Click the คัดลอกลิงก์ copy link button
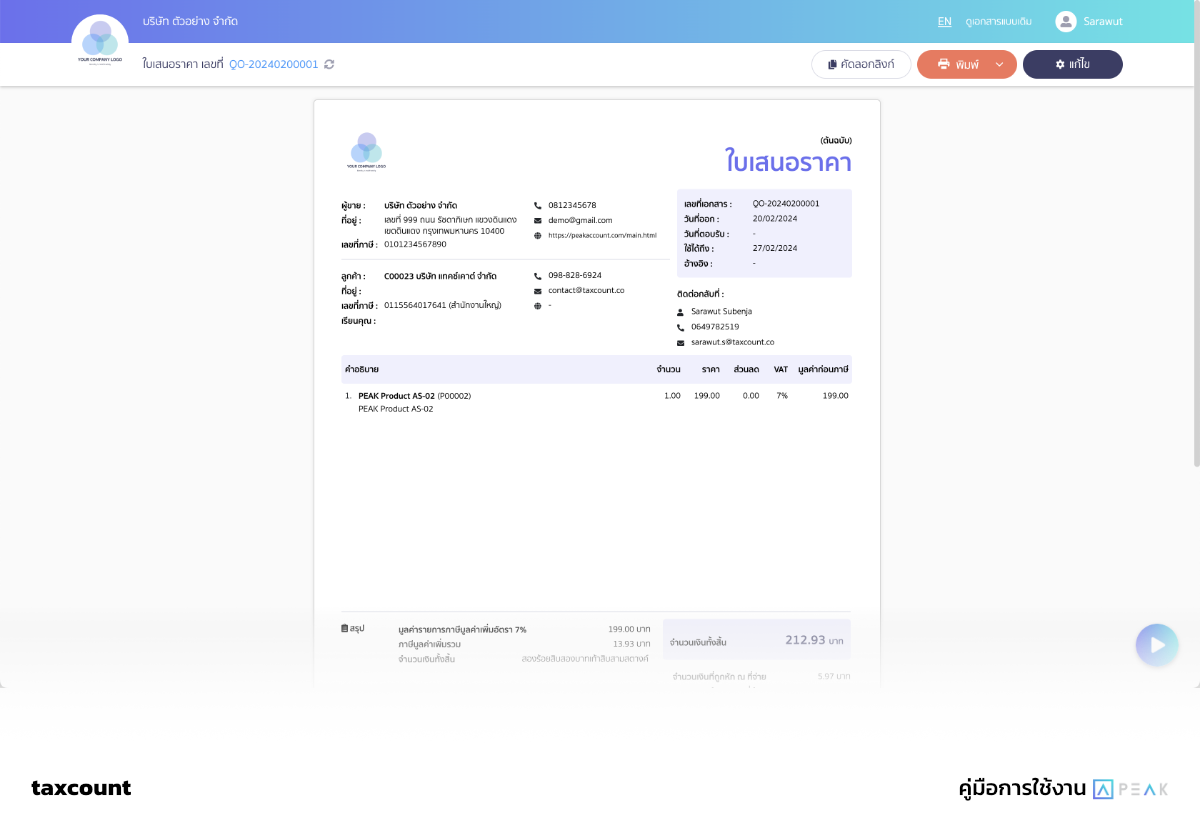The image size is (1200, 820). point(861,64)
